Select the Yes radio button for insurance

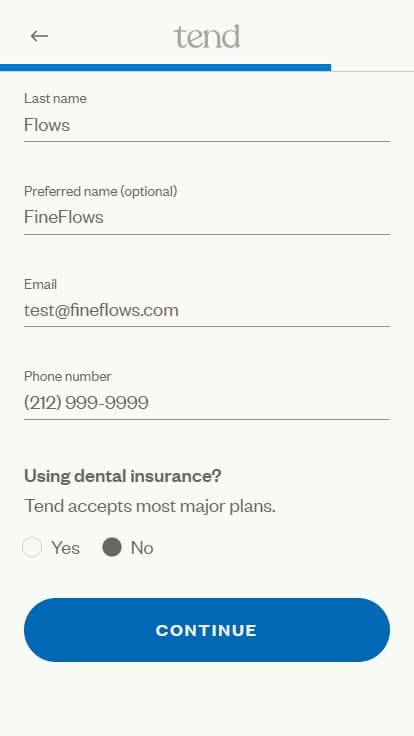pos(32,547)
